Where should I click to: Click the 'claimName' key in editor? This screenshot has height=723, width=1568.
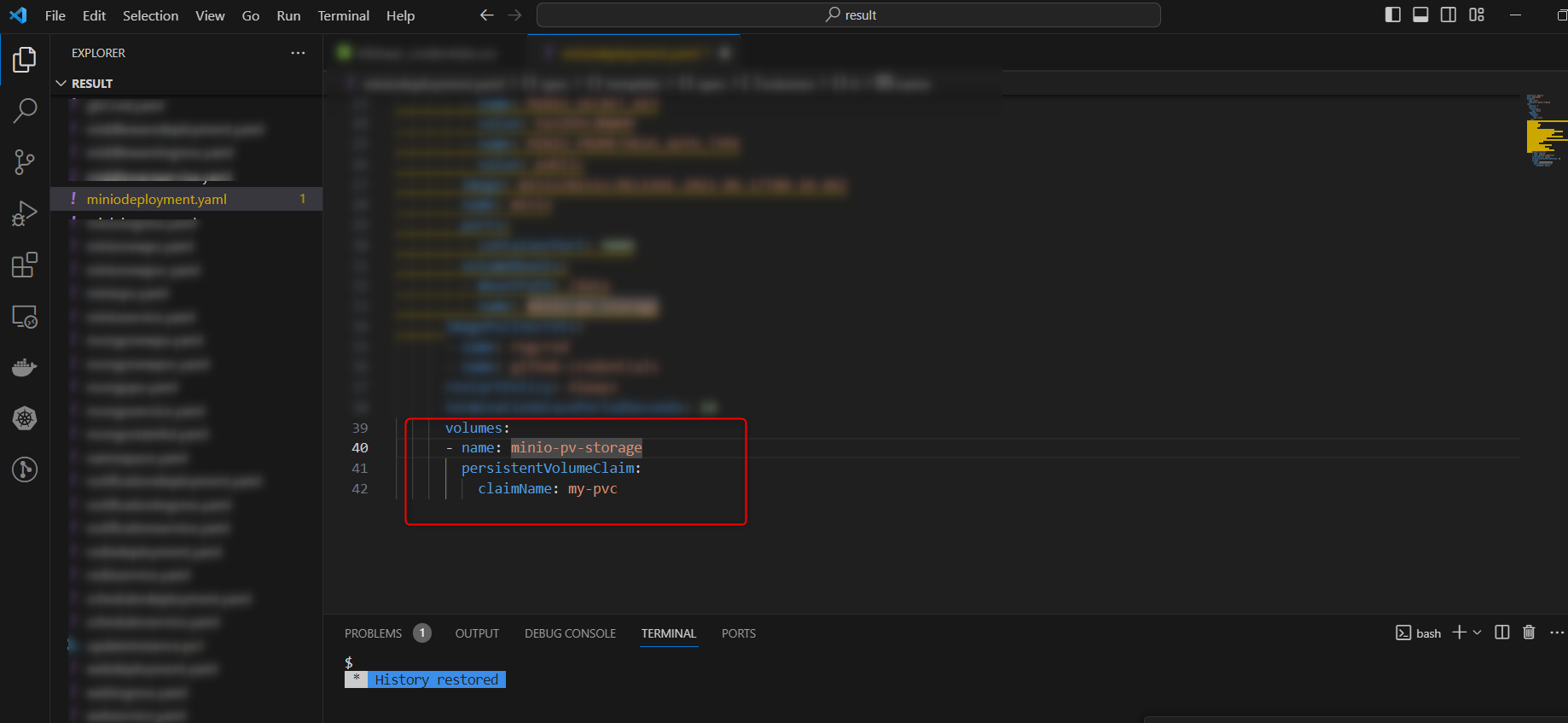pos(514,488)
